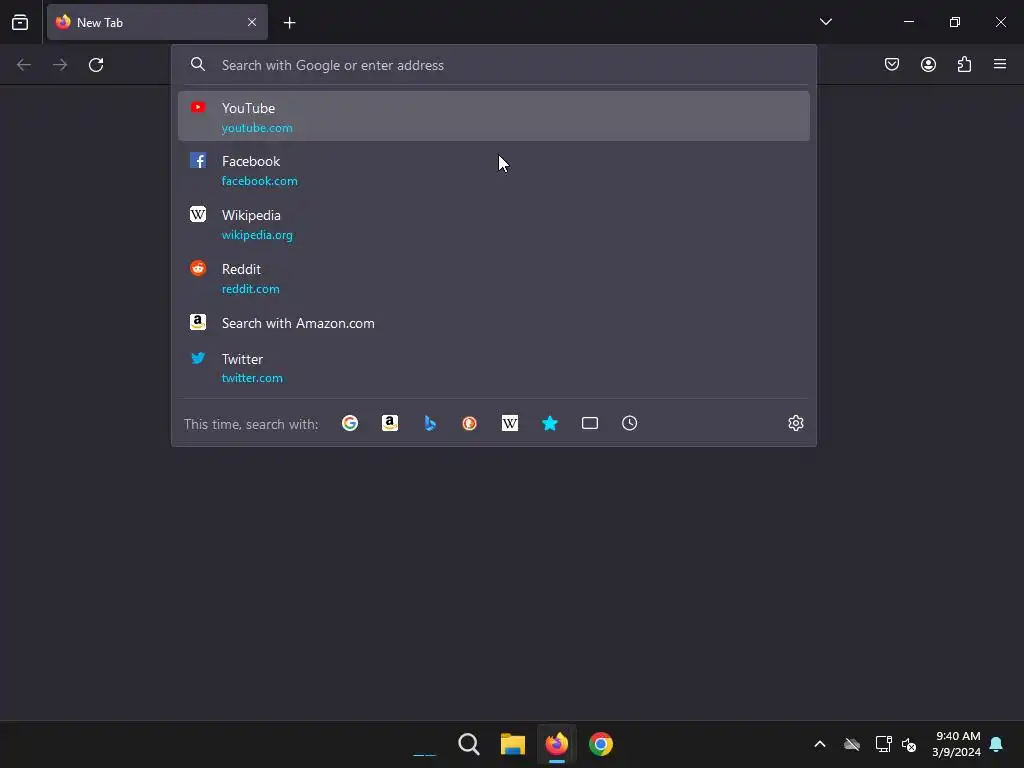Open clock showing 9:40 AM
The height and width of the screenshot is (768, 1024).
point(957,744)
